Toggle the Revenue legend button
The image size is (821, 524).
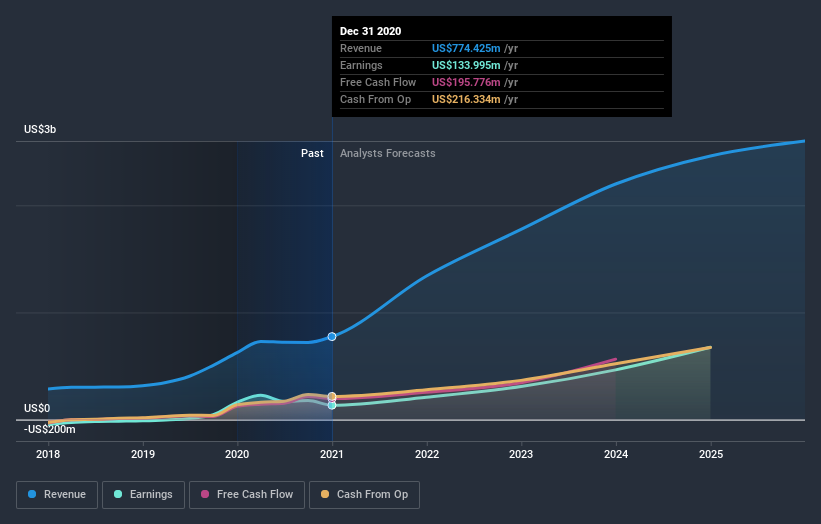point(57,495)
